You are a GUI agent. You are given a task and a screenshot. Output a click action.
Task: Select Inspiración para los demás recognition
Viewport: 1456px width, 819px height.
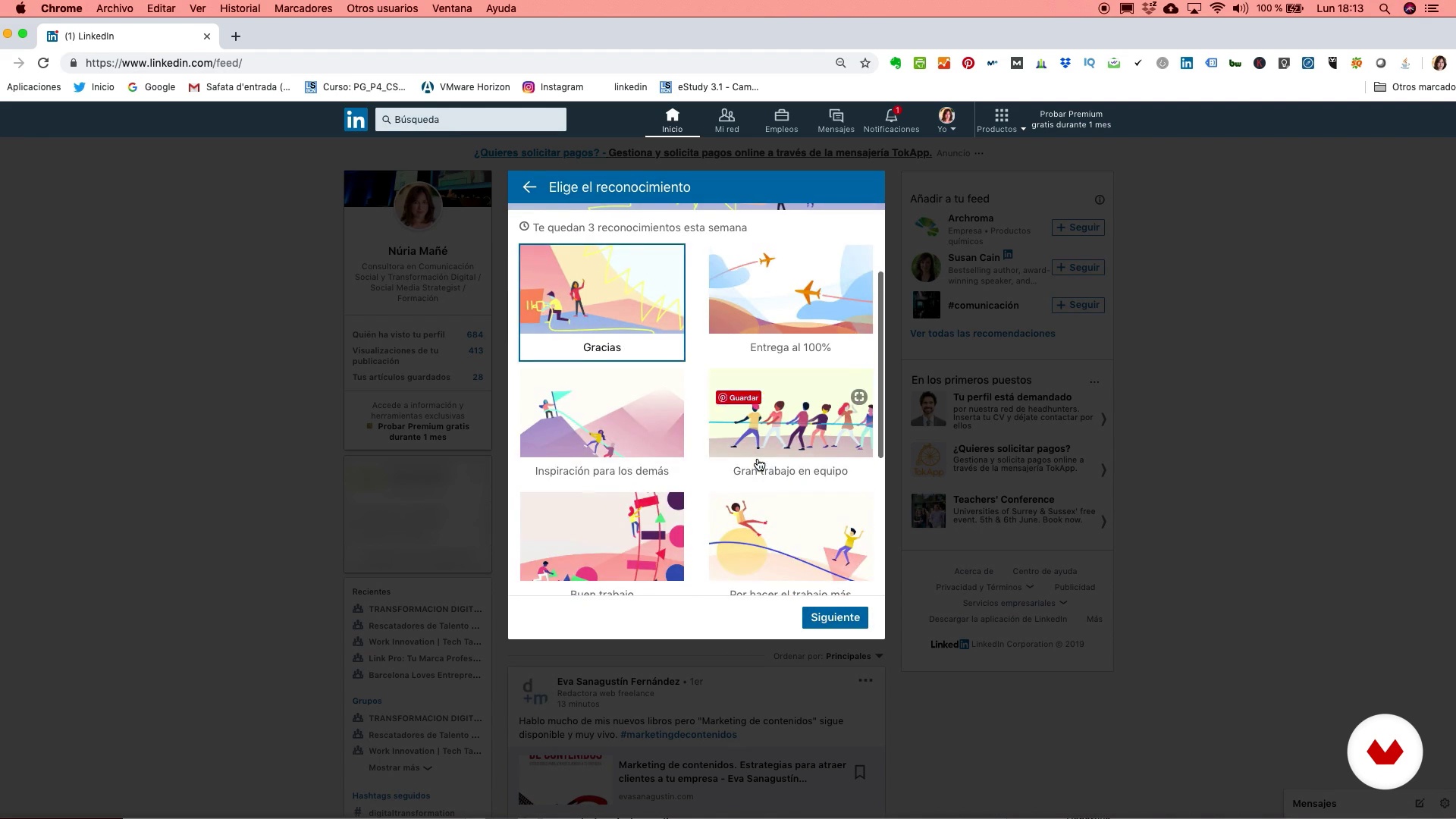point(602,425)
